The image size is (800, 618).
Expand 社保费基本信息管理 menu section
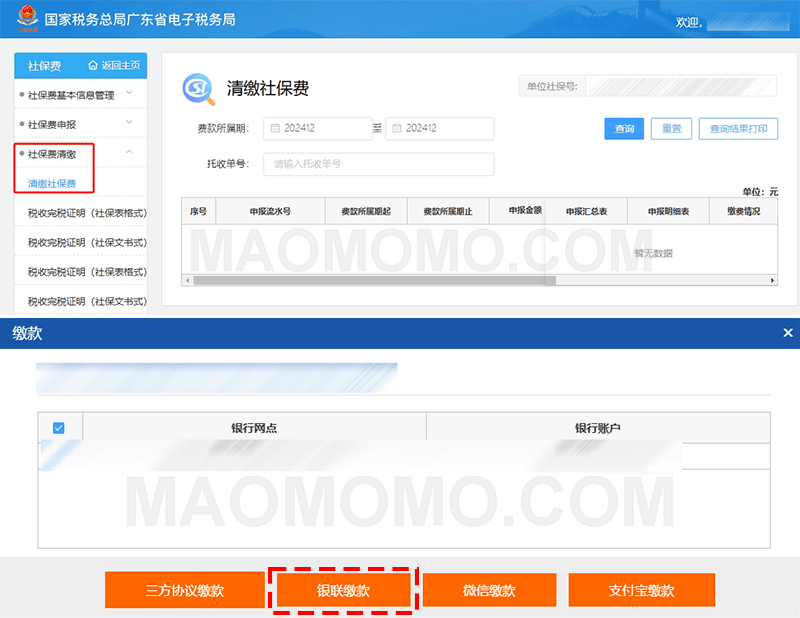pyautogui.click(x=129, y=94)
